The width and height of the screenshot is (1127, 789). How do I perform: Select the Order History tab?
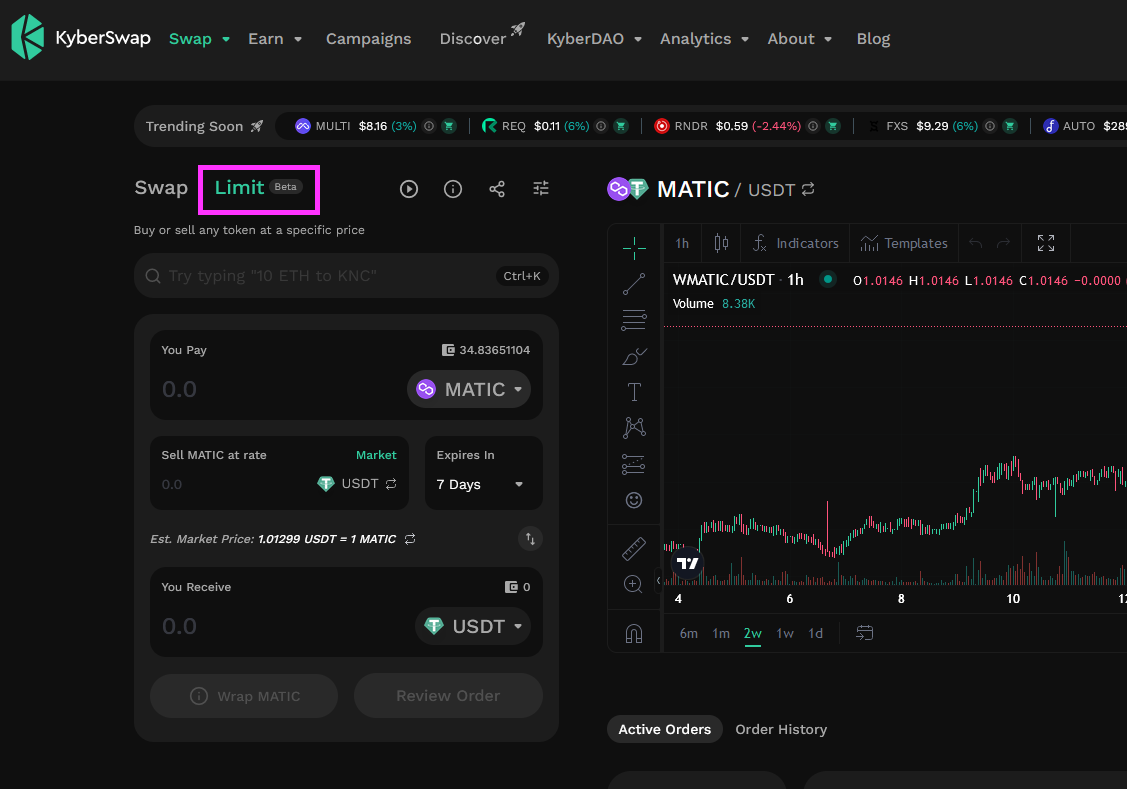781,729
